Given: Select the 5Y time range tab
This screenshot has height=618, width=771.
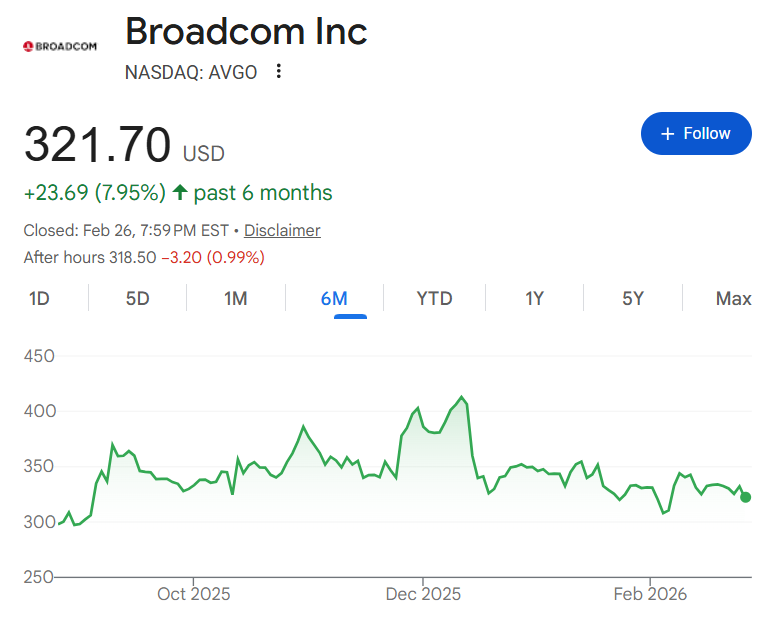Looking at the screenshot, I should click(x=633, y=298).
